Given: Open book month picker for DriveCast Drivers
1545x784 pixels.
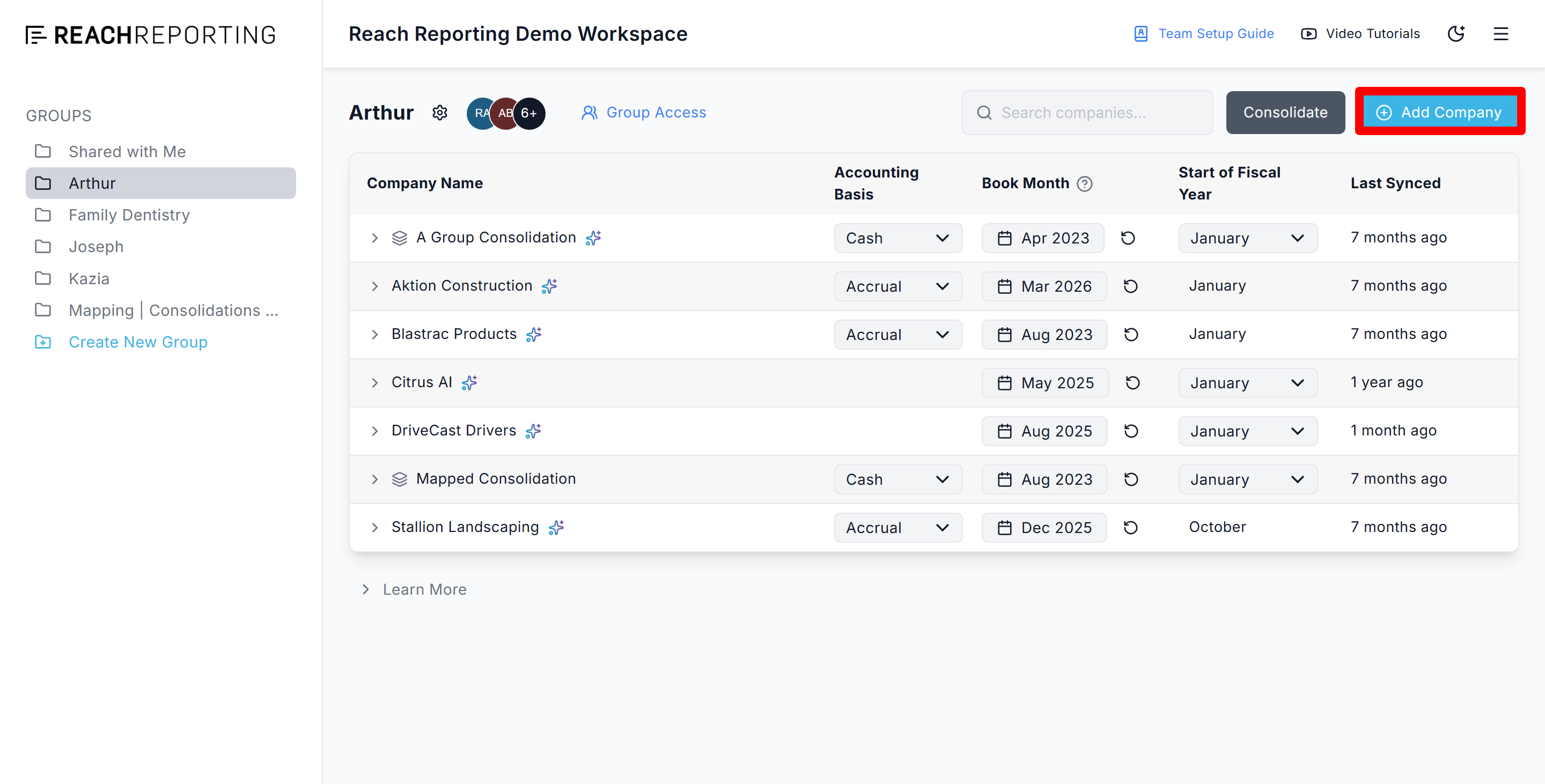Looking at the screenshot, I should coord(1044,431).
